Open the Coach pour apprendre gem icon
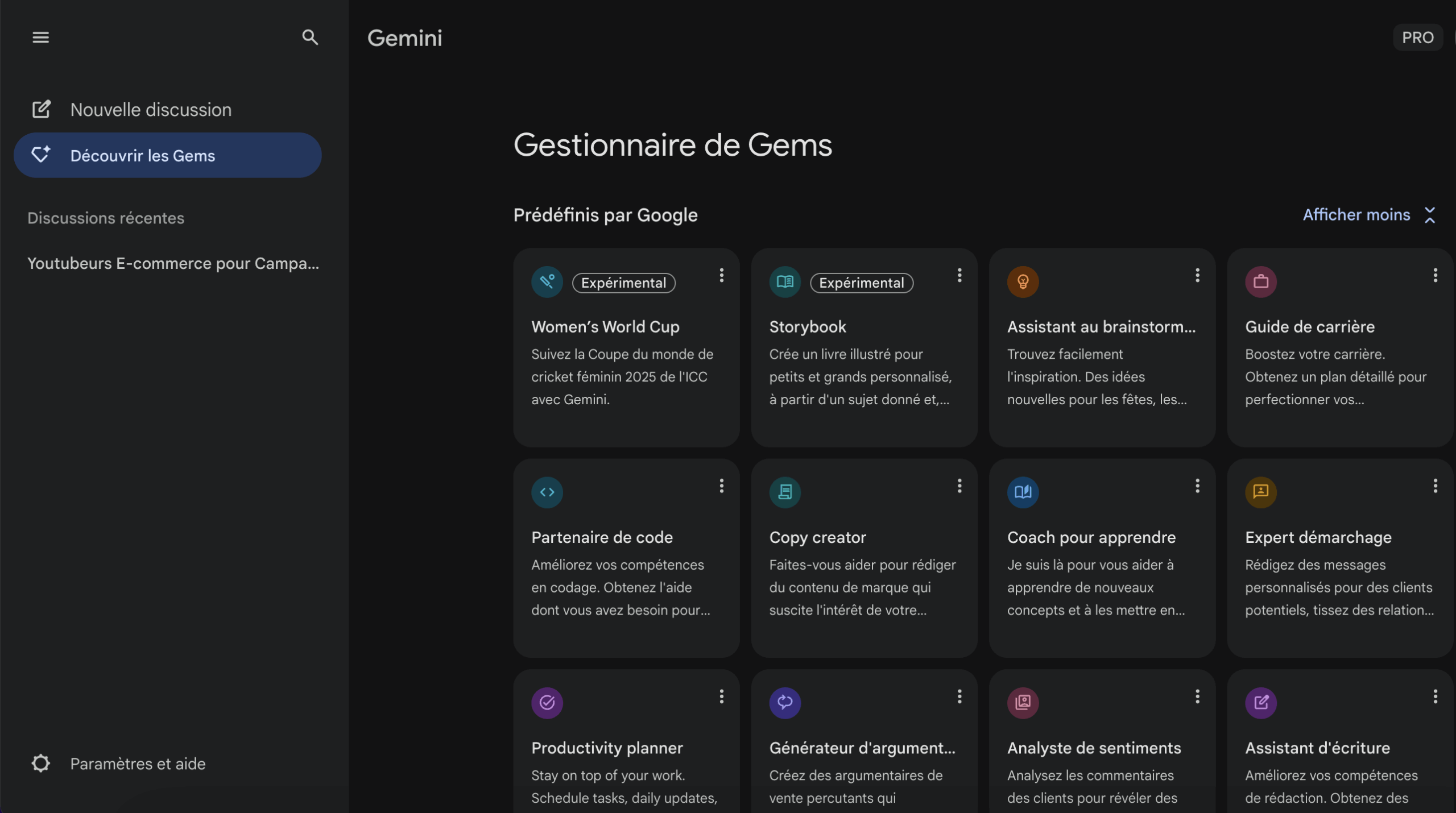 pyautogui.click(x=1022, y=492)
